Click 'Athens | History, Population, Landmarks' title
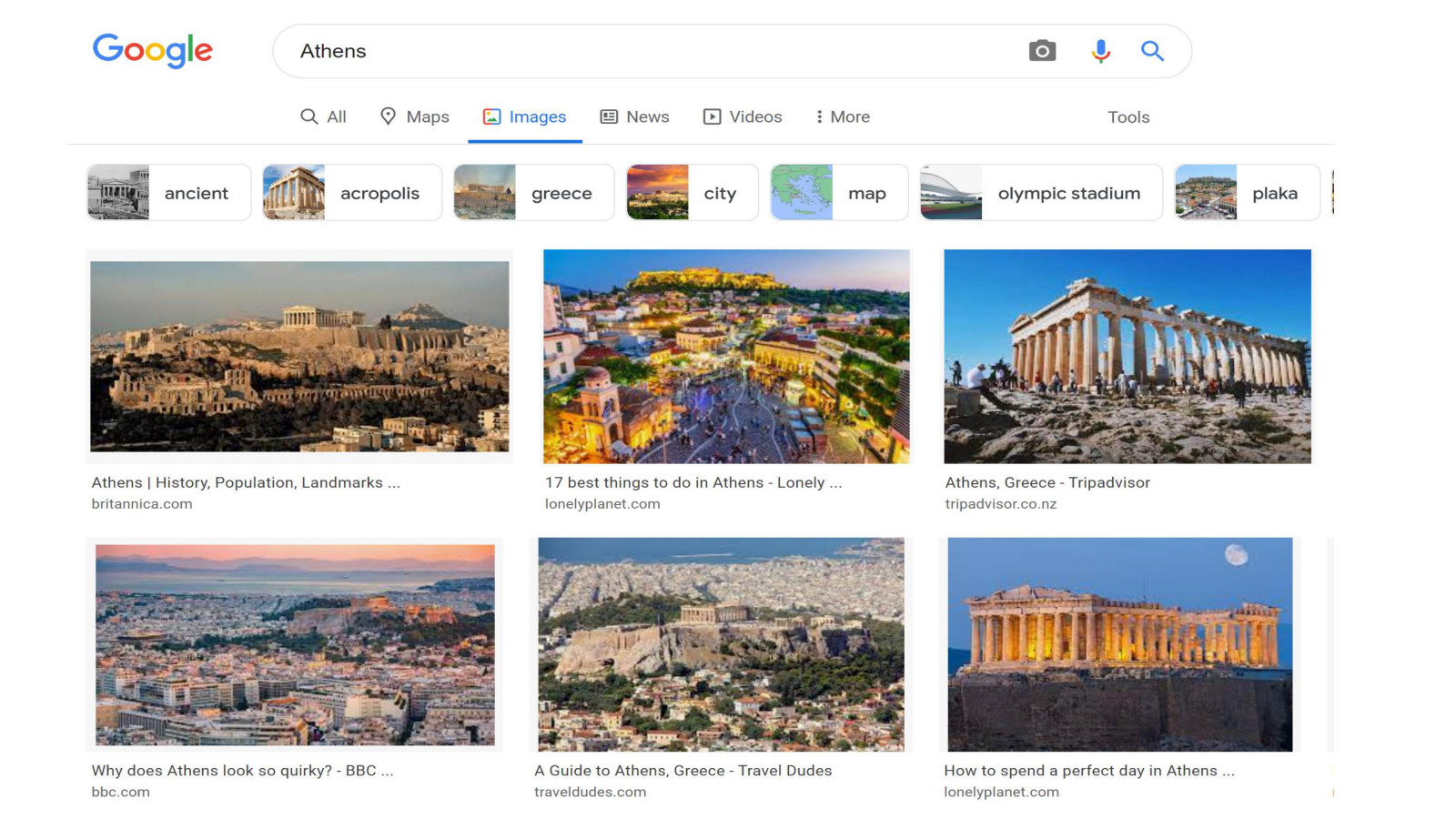This screenshot has width=1456, height=819. click(x=246, y=482)
